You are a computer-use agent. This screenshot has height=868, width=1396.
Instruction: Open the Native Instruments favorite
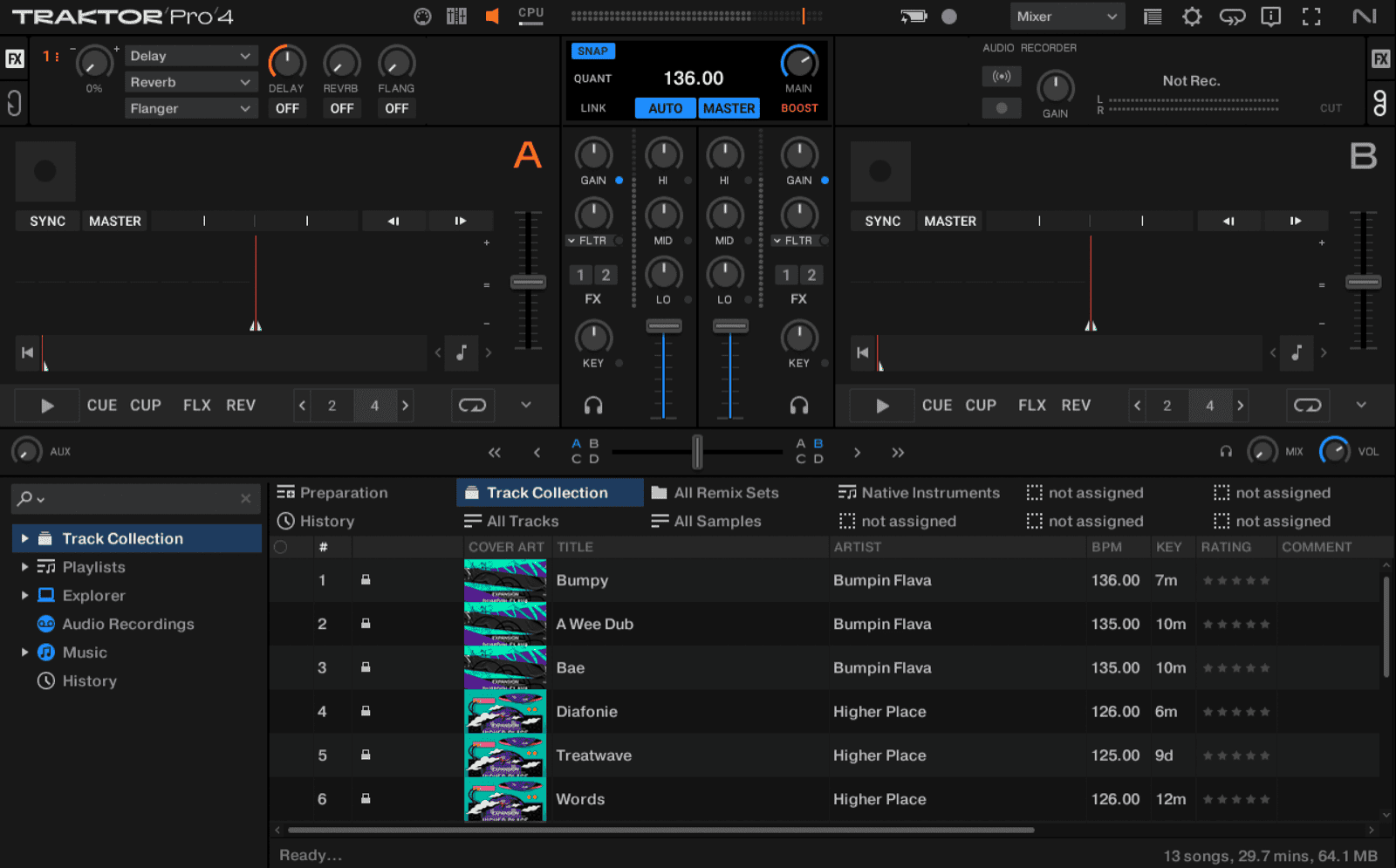tap(919, 493)
